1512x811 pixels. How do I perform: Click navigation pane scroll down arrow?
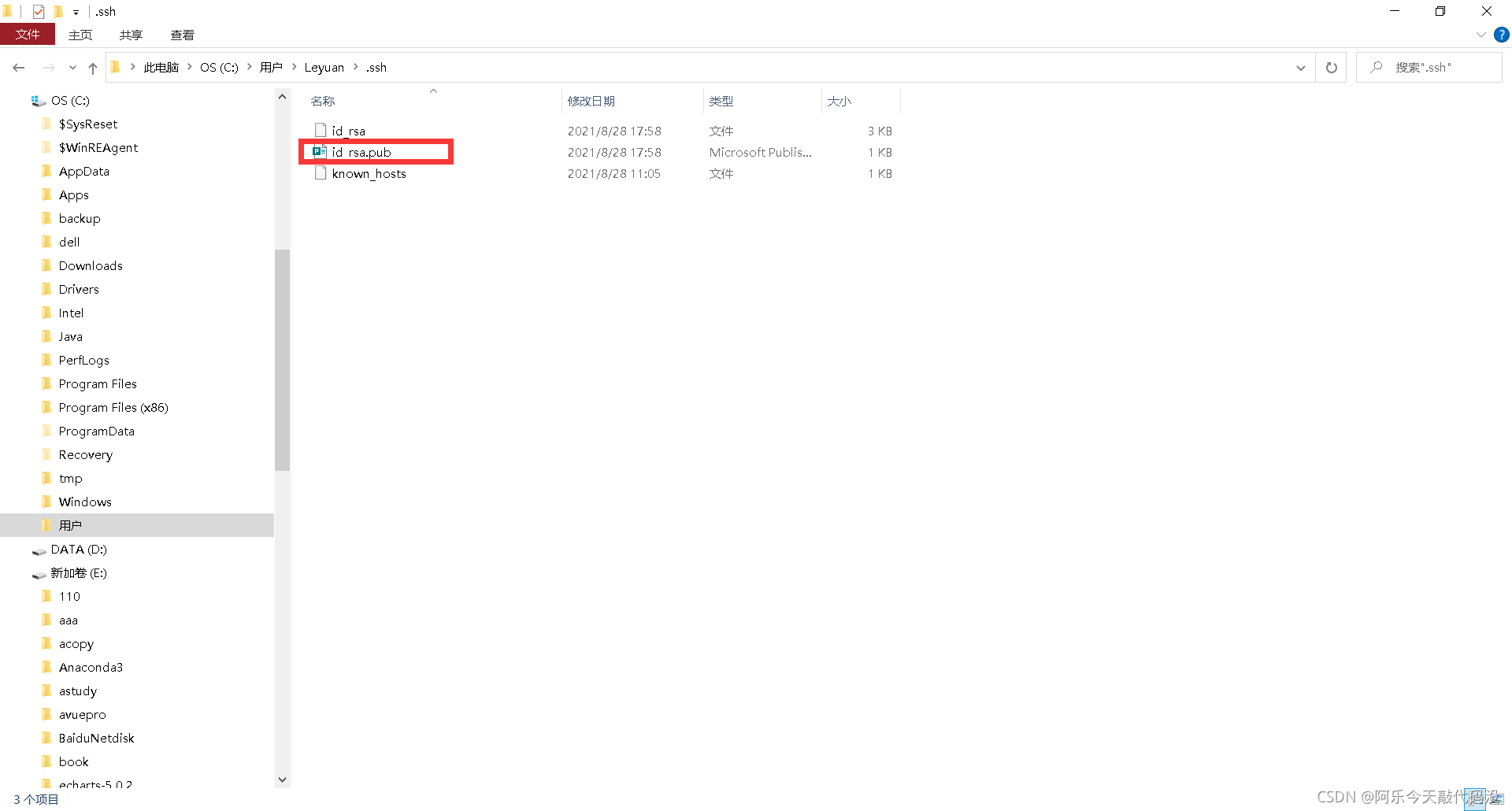(282, 780)
